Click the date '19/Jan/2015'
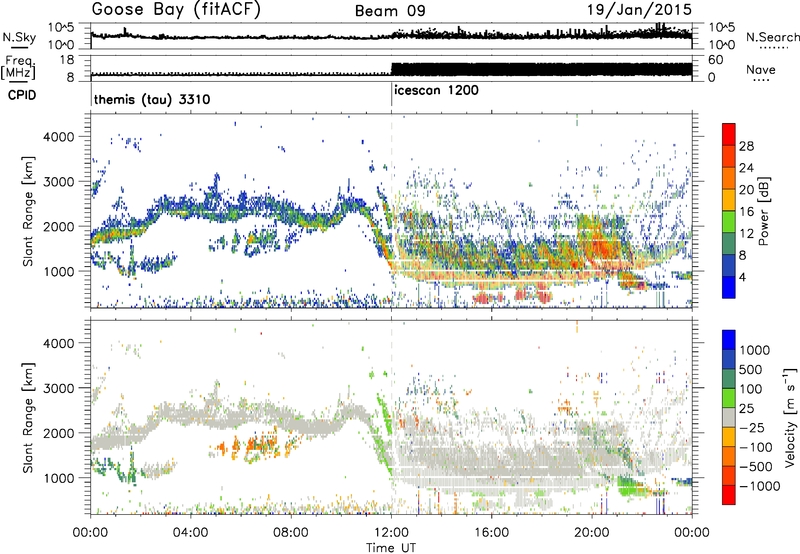800x554 pixels. (639, 10)
